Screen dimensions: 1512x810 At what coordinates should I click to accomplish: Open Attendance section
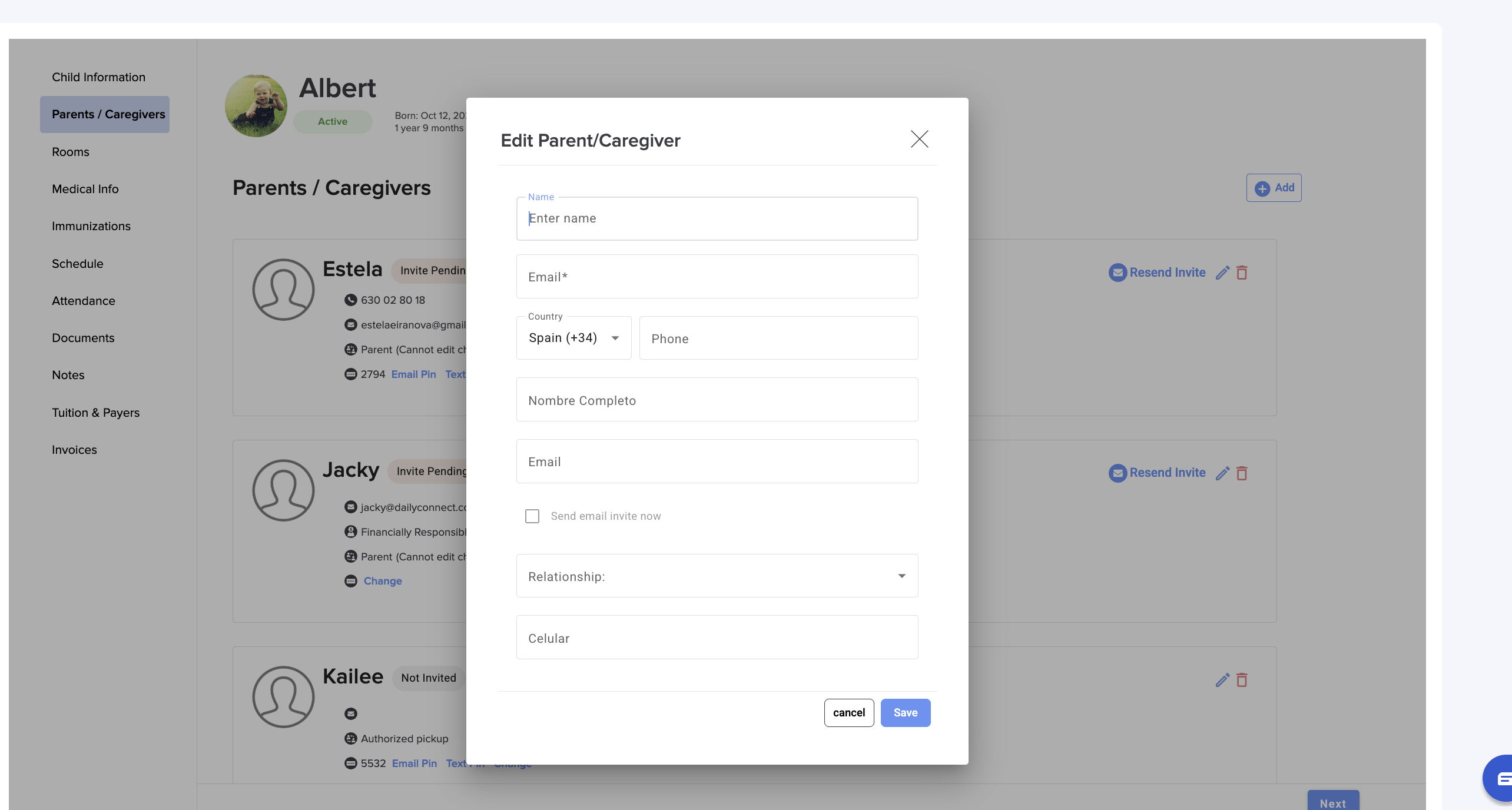pos(84,301)
